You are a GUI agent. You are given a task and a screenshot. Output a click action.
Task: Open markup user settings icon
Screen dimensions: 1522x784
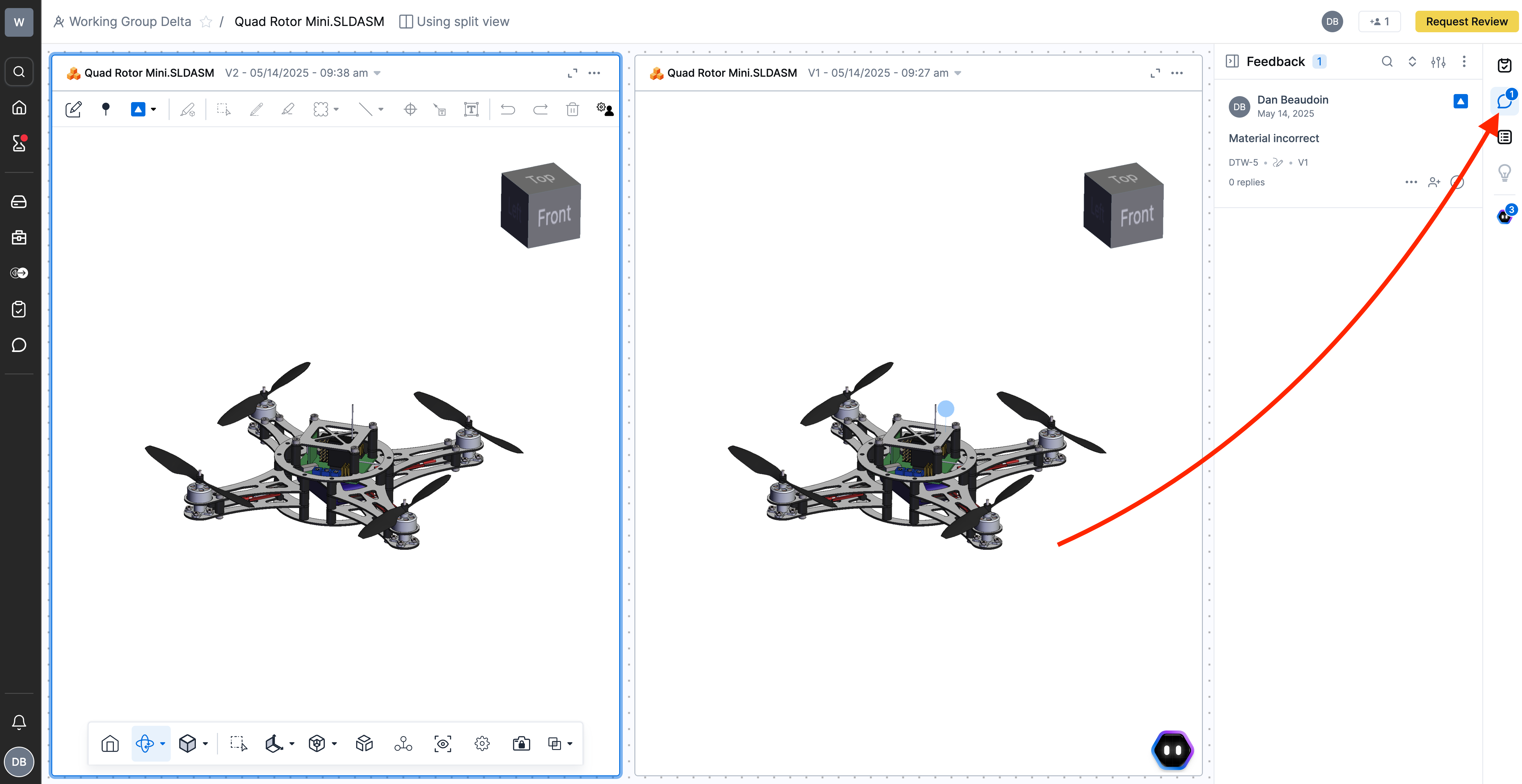pos(605,109)
